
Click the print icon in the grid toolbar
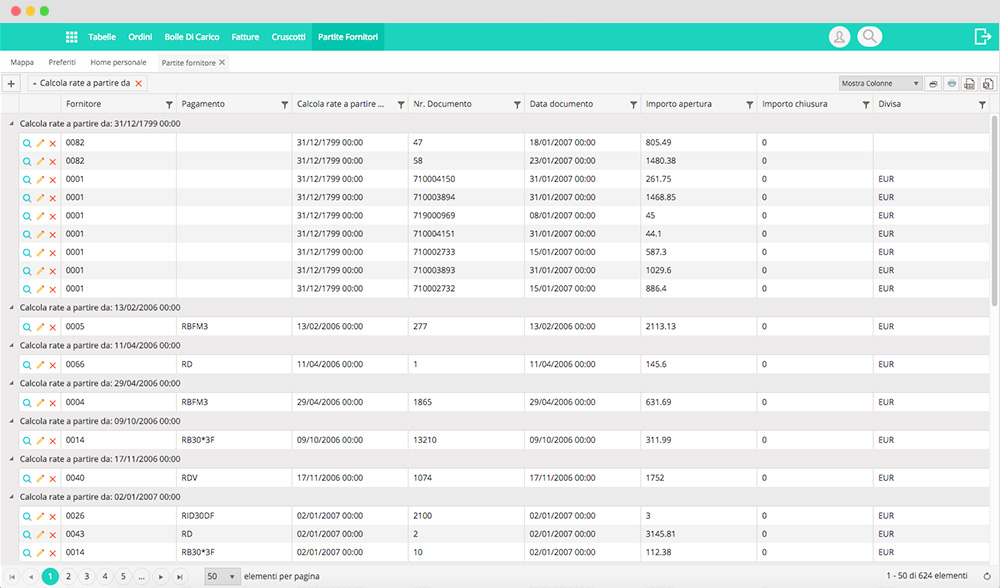point(952,84)
